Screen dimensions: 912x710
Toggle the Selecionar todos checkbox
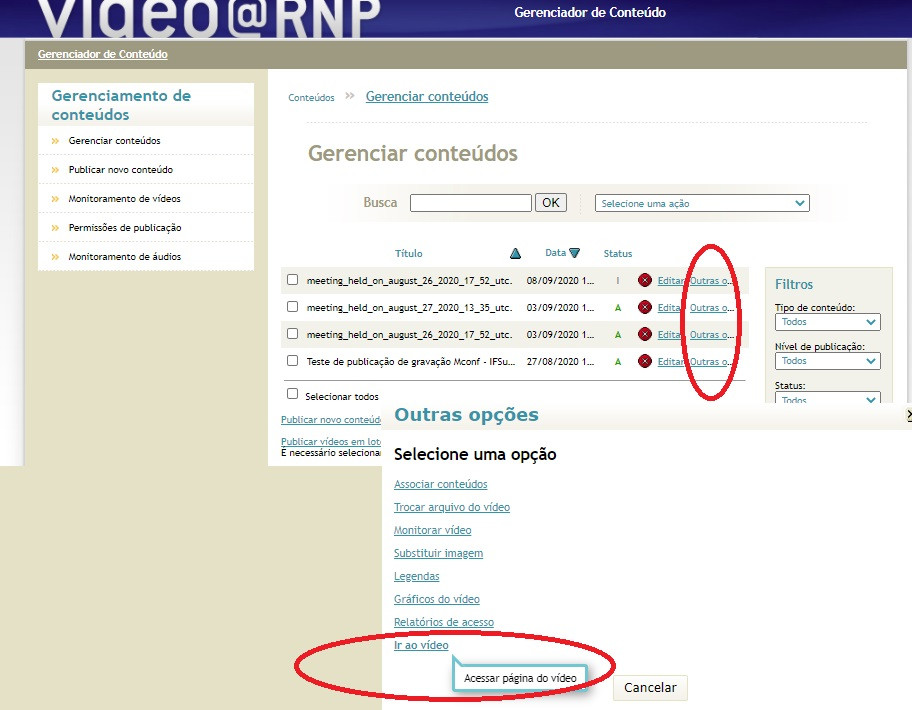pos(293,394)
